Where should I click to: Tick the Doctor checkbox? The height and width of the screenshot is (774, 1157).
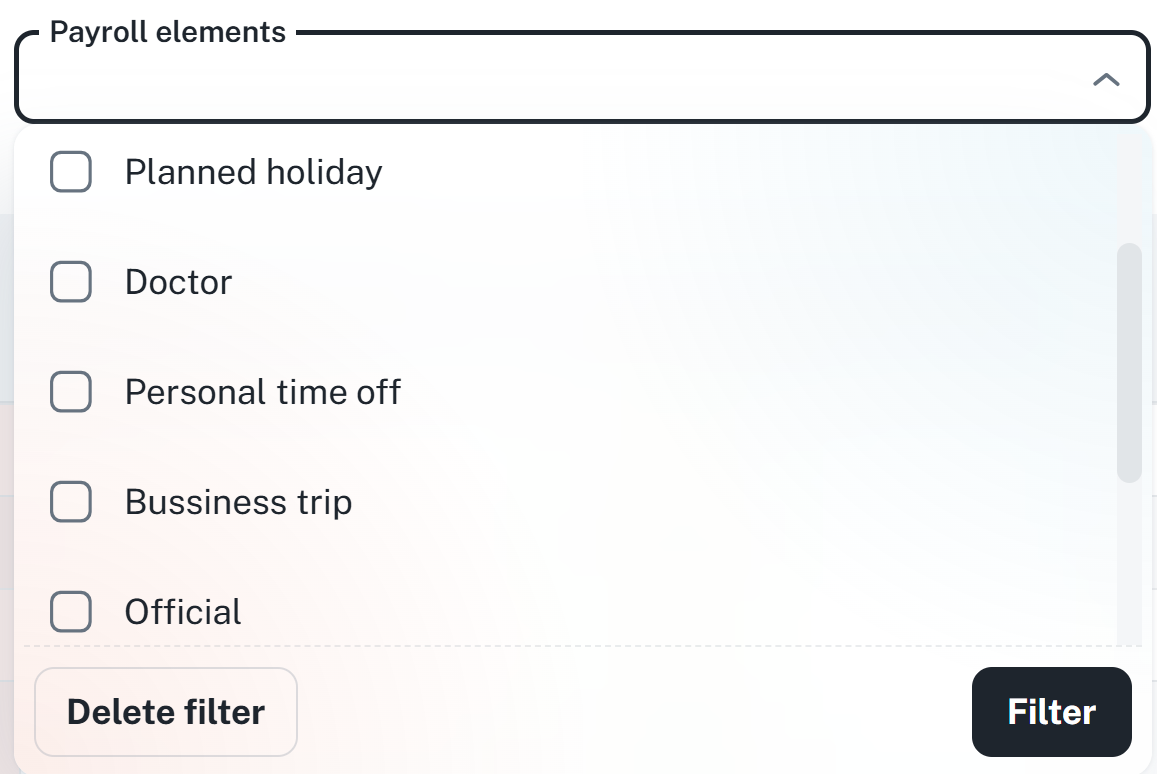(71, 282)
